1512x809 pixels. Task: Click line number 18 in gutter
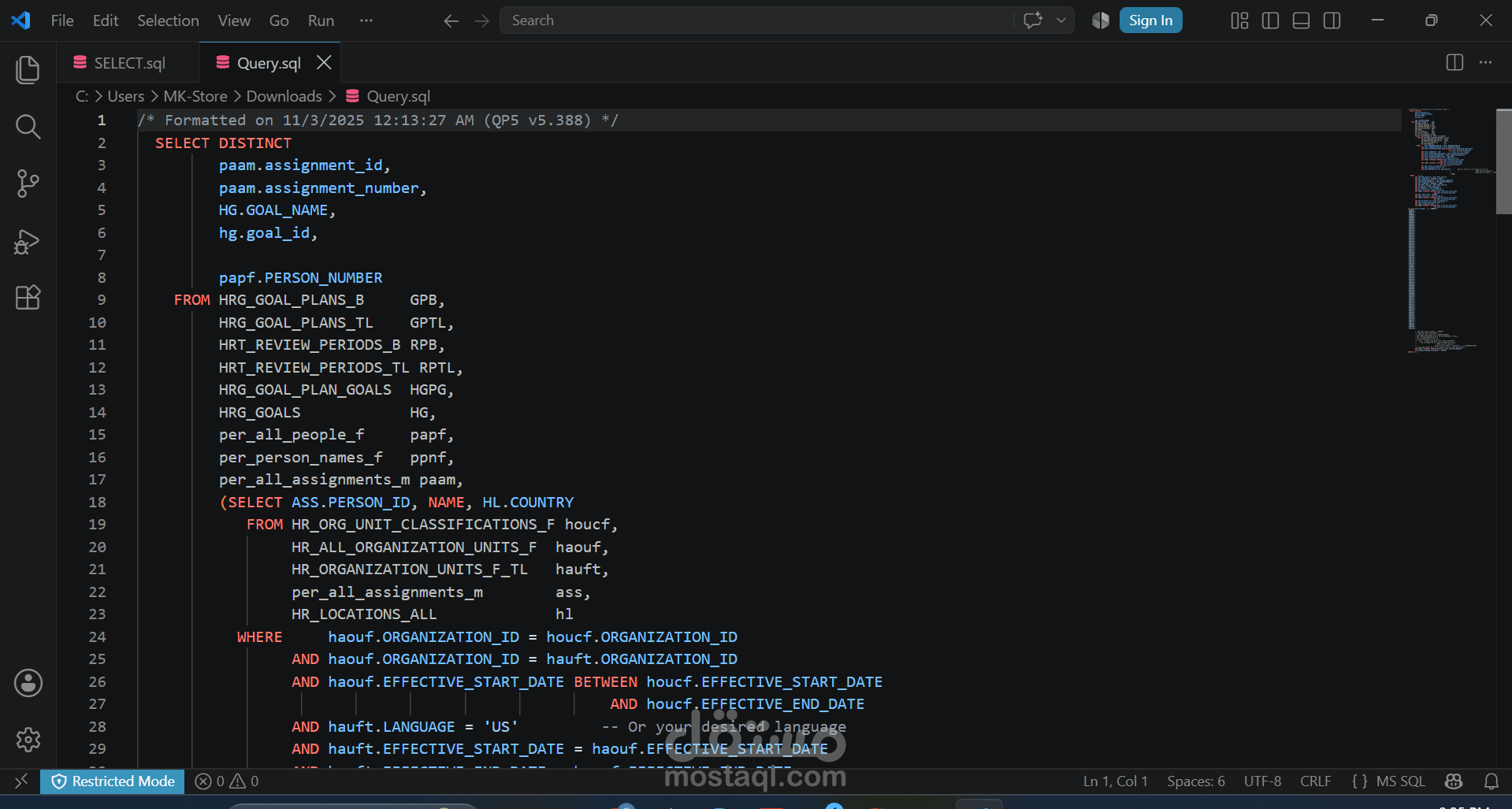click(97, 502)
